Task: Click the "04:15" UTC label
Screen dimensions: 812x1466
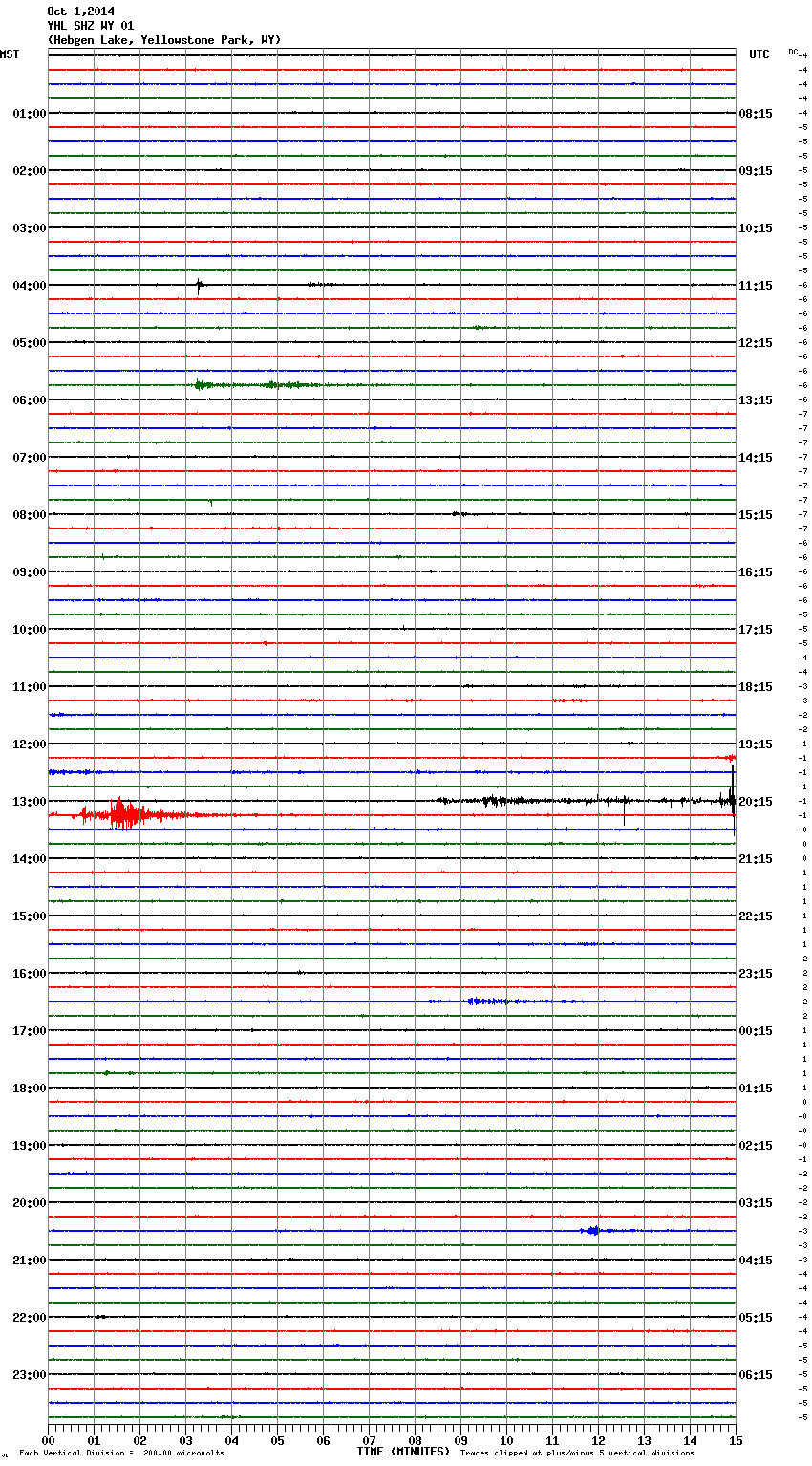Action: coord(756,1261)
